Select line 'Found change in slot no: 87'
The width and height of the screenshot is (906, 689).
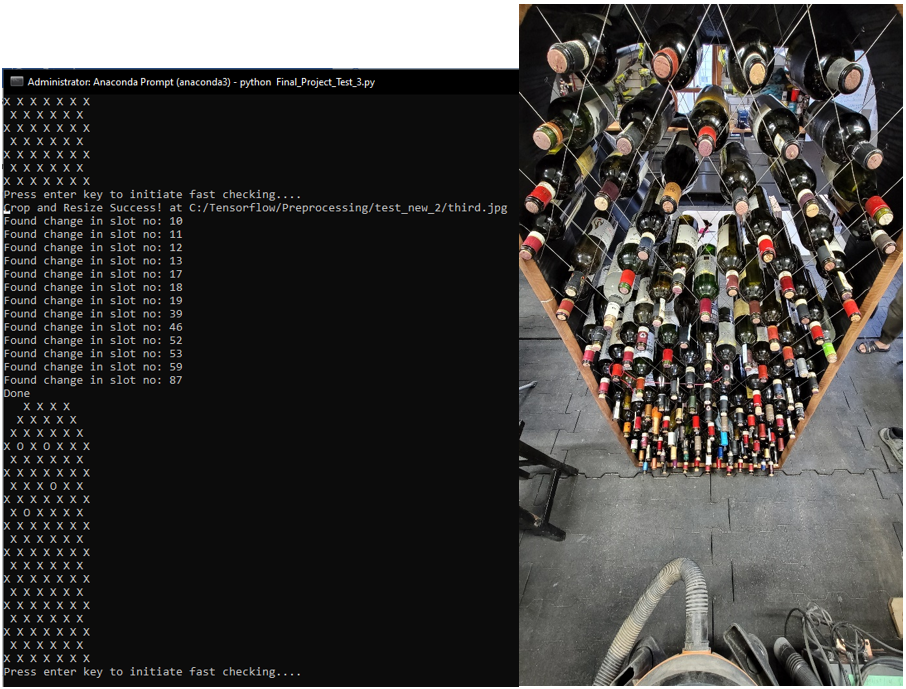(93, 381)
